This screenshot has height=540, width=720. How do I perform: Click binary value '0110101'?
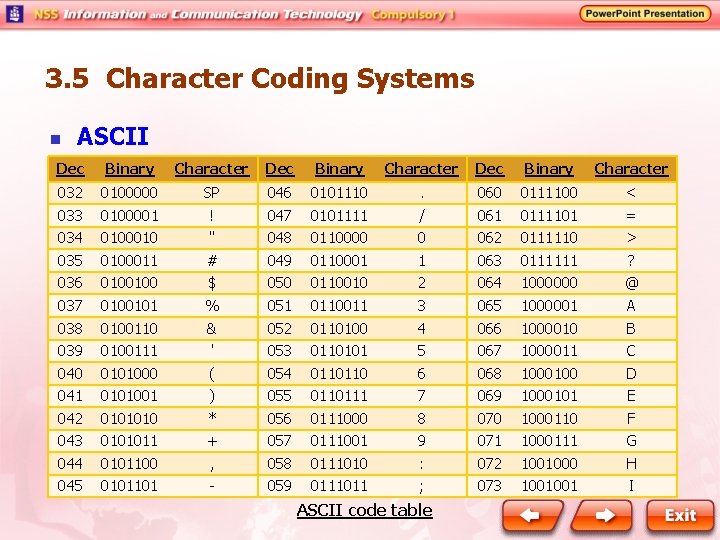point(339,351)
